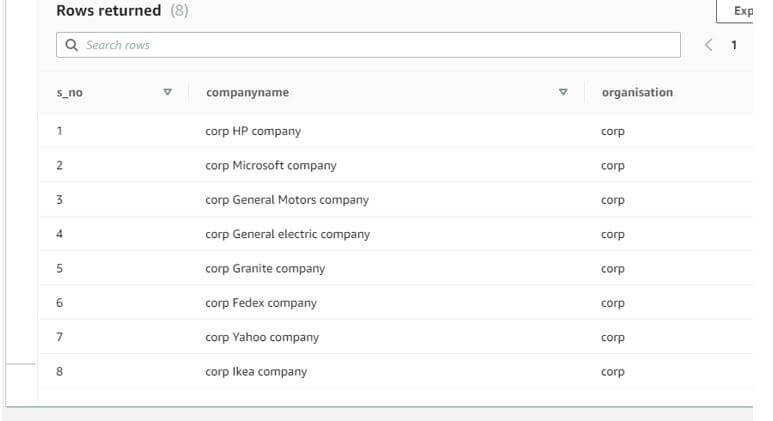Select page number 1 in pagination
This screenshot has width=773, height=421.
(x=734, y=45)
